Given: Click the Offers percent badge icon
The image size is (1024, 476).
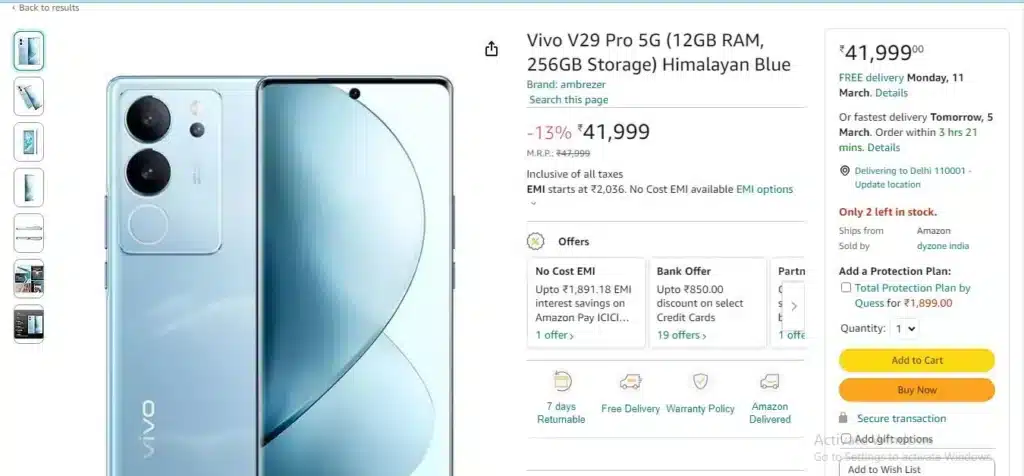Looking at the screenshot, I should tap(536, 242).
